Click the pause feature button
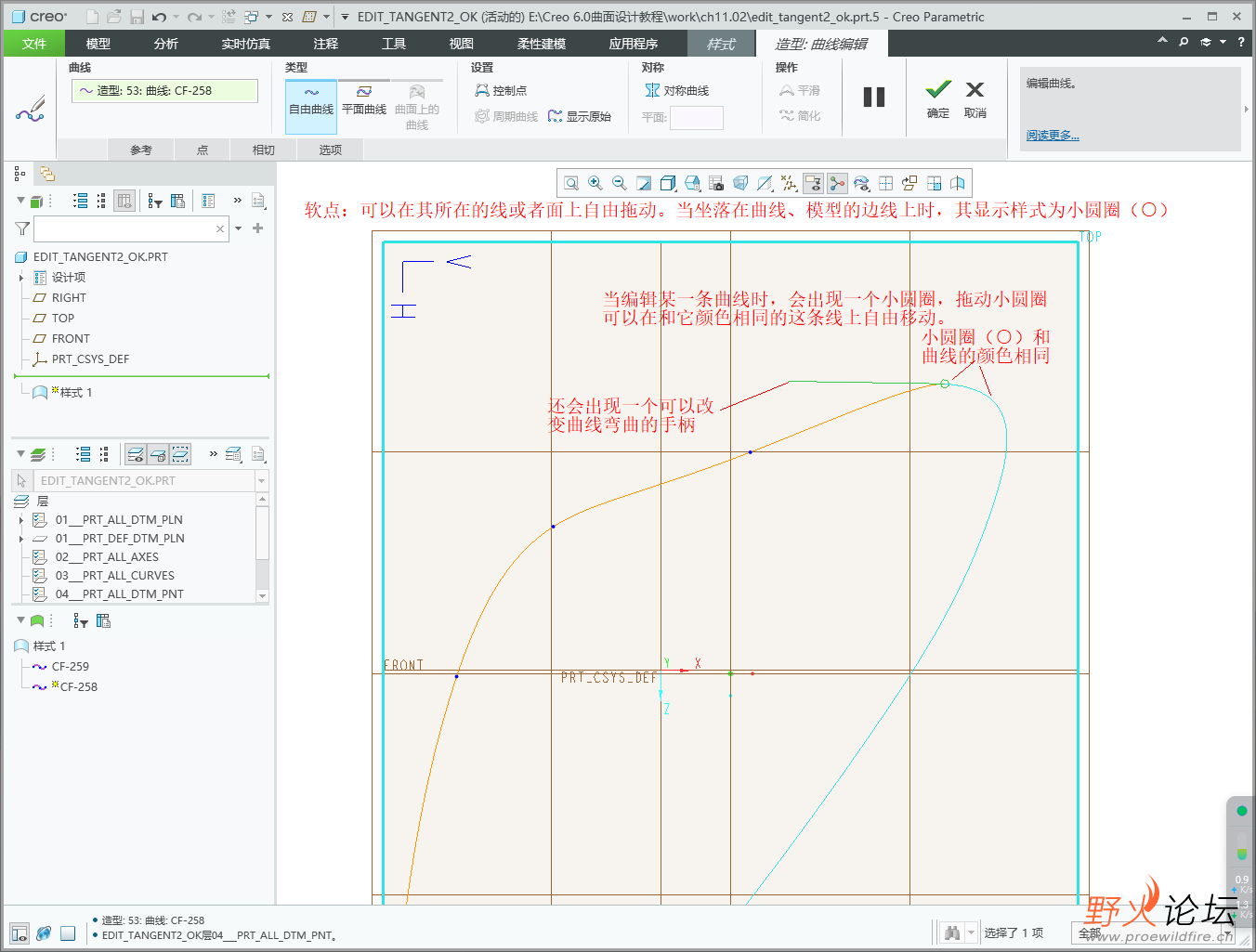 click(874, 98)
